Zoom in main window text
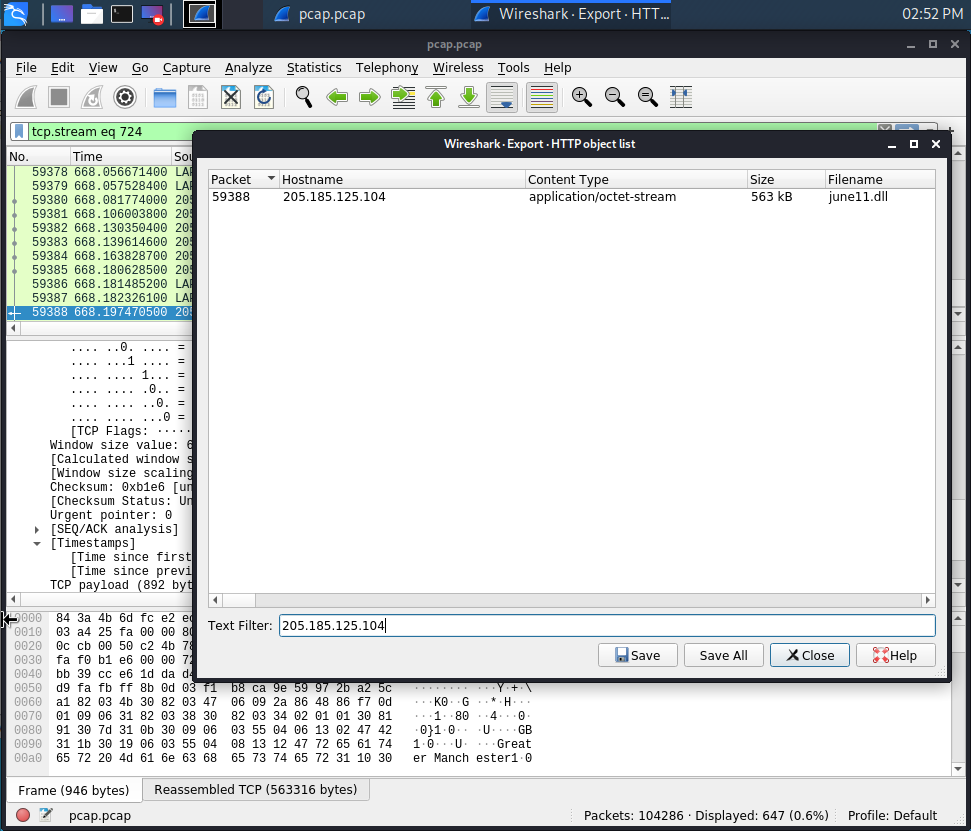 click(x=581, y=97)
